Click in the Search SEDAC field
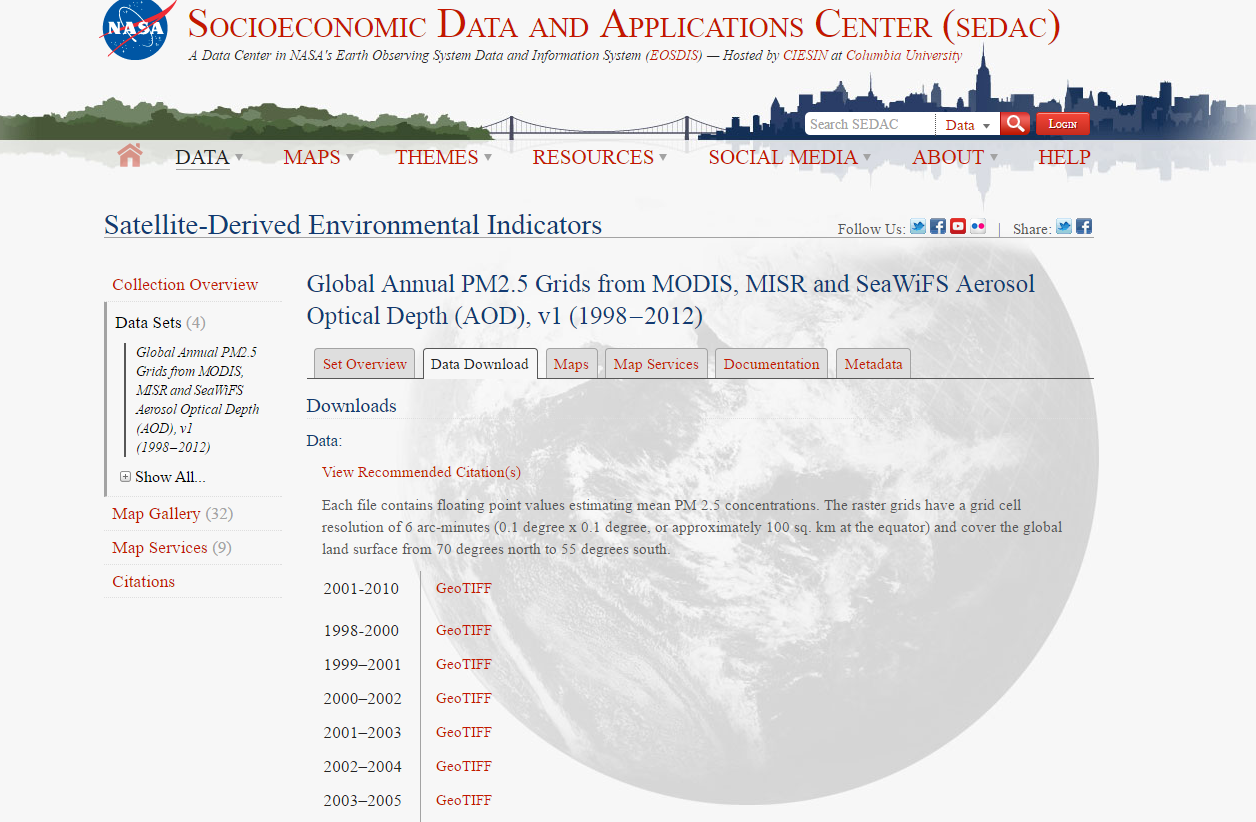 point(870,124)
